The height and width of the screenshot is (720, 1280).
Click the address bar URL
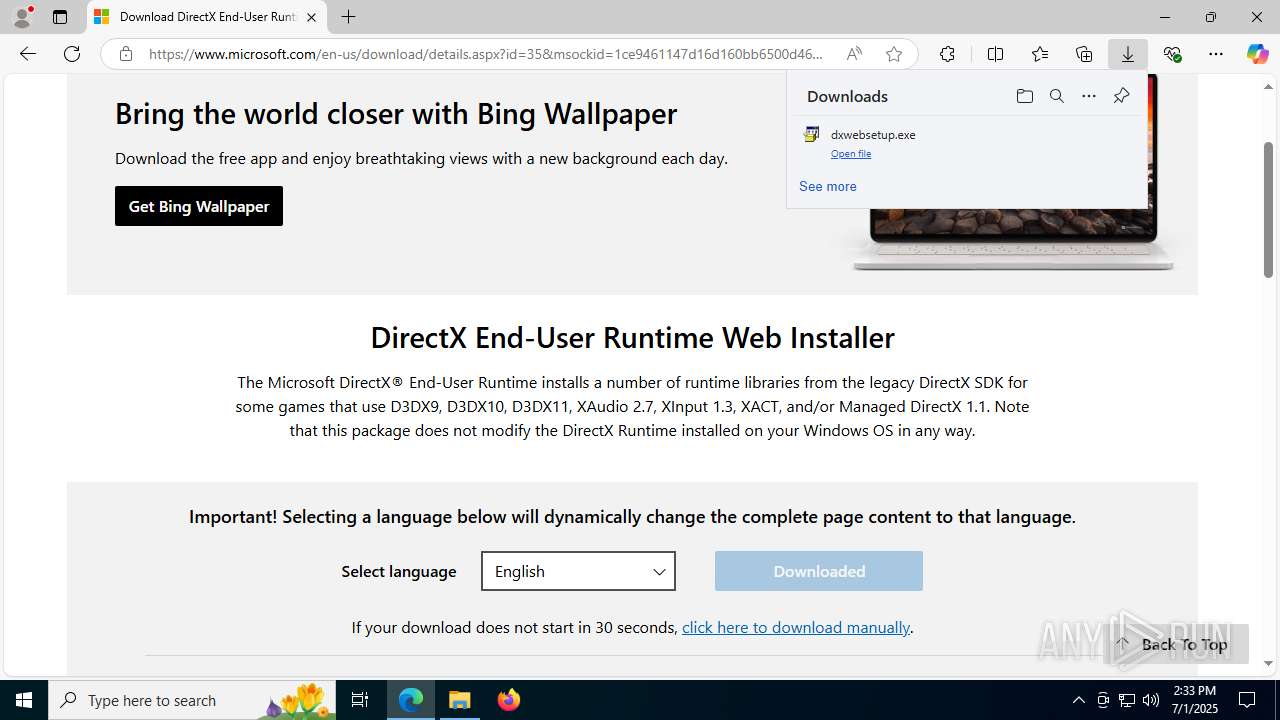point(486,54)
